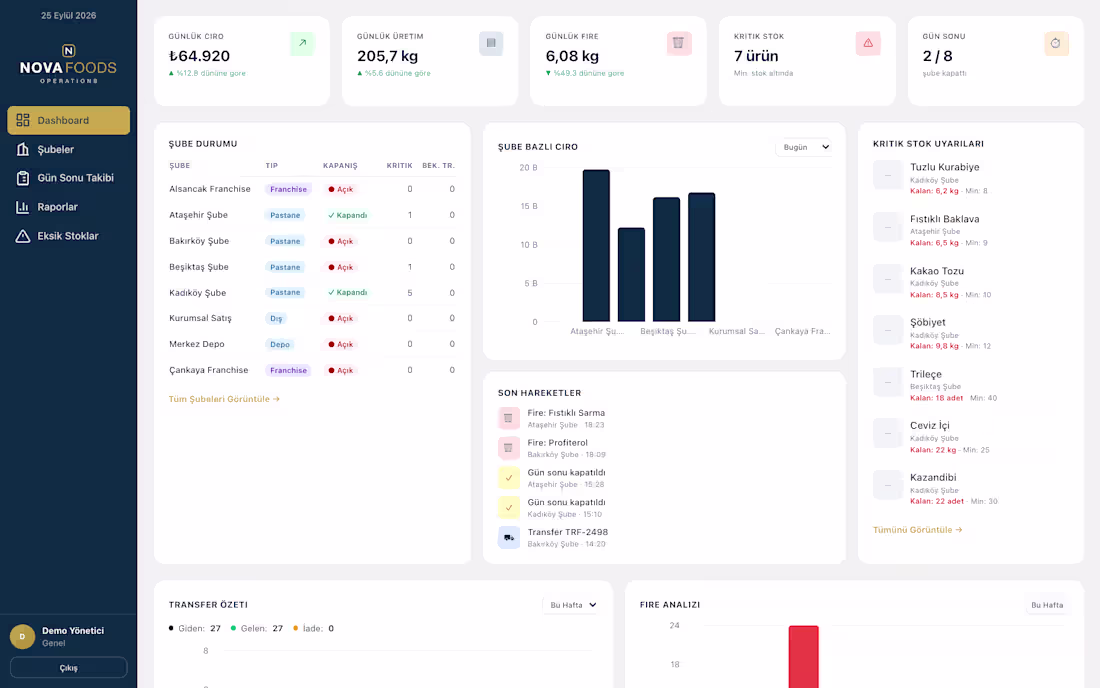Image resolution: width=1100 pixels, height=688 pixels.
Task: Click the Günlük Üretim 205,7 kg card
Action: 430,61
